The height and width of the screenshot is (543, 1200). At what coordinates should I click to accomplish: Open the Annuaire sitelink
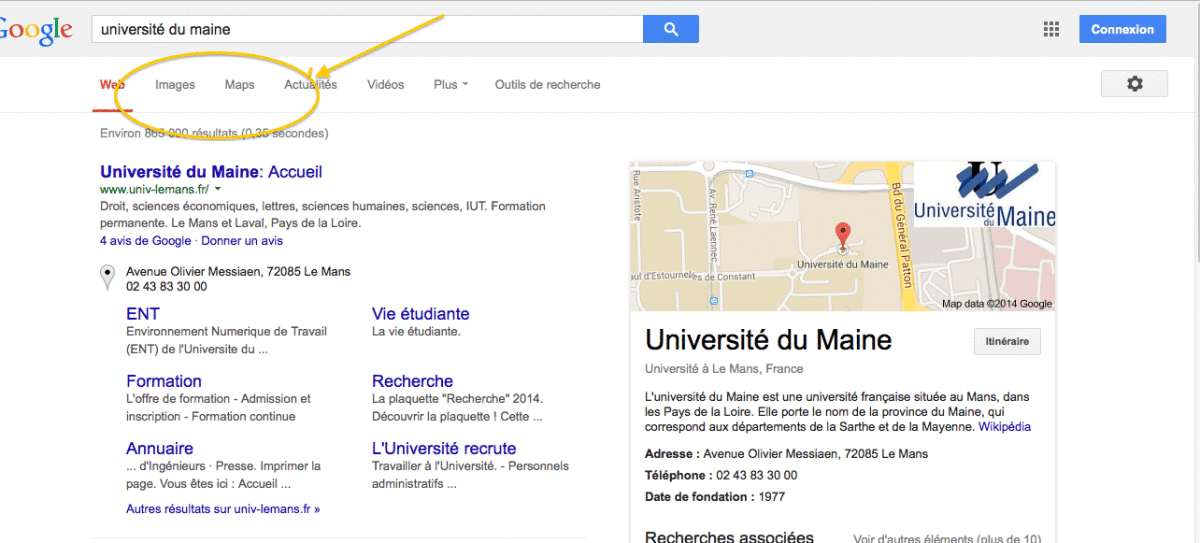[x=160, y=449]
